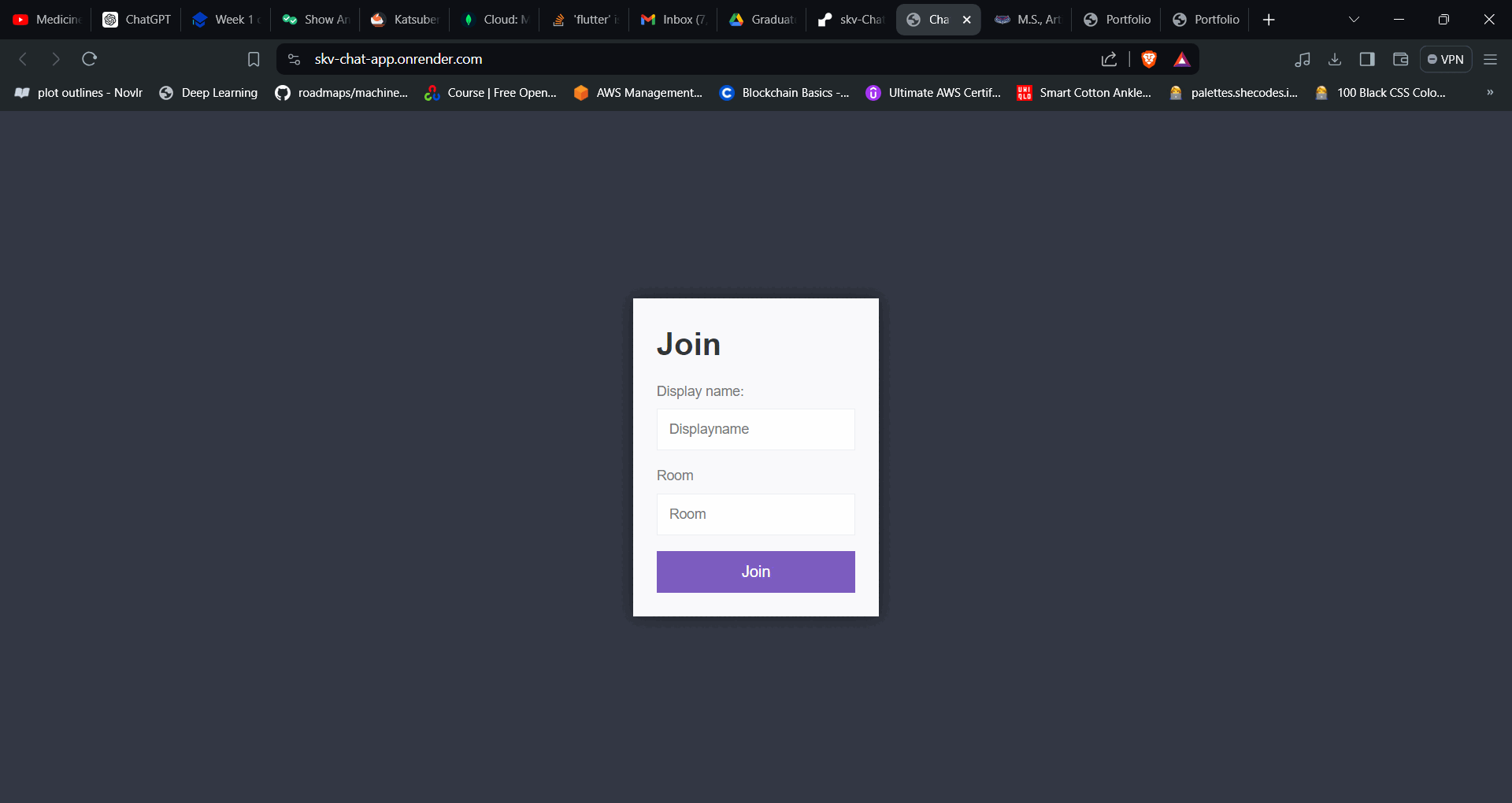The width and height of the screenshot is (1512, 803).
Task: Open the Ultimate AWS Certif... bookmark
Action: (933, 92)
